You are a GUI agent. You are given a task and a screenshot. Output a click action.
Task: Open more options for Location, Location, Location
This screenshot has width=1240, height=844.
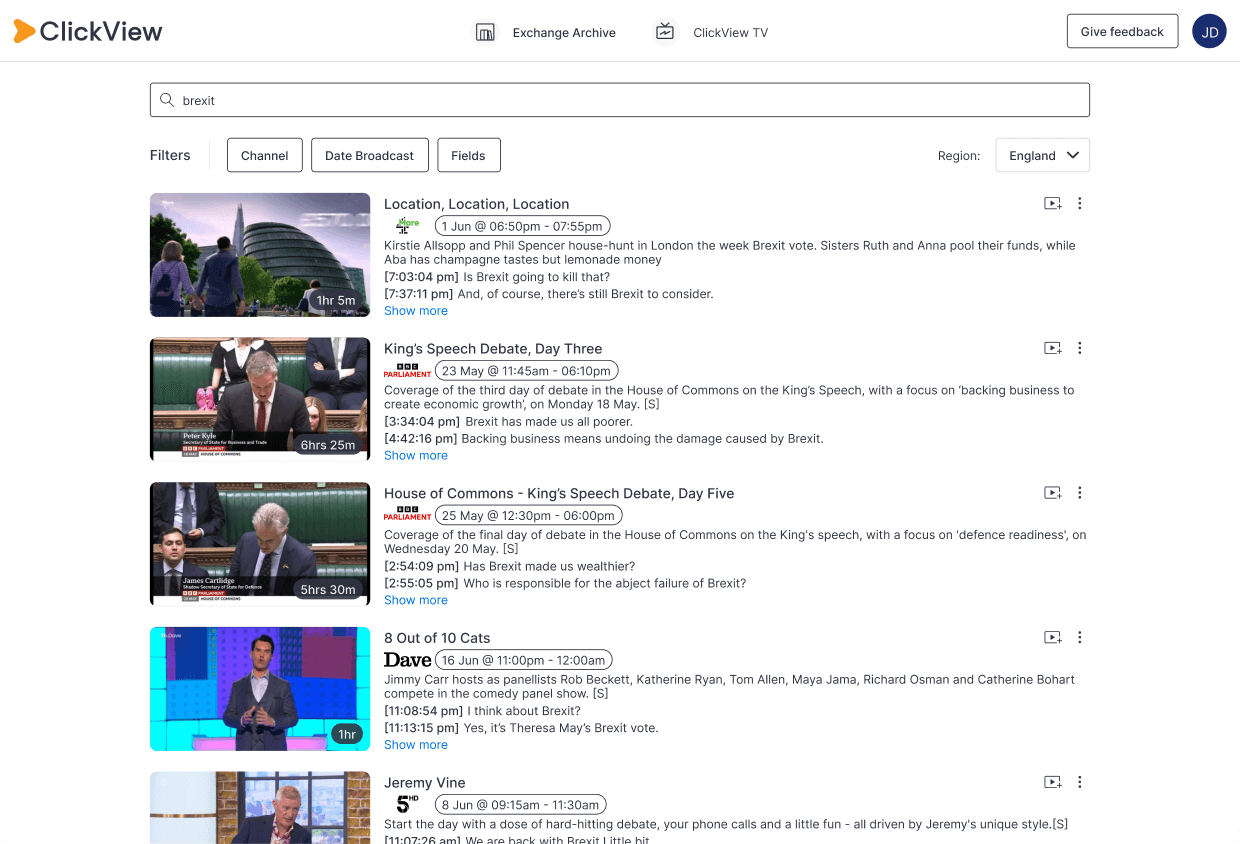point(1079,203)
